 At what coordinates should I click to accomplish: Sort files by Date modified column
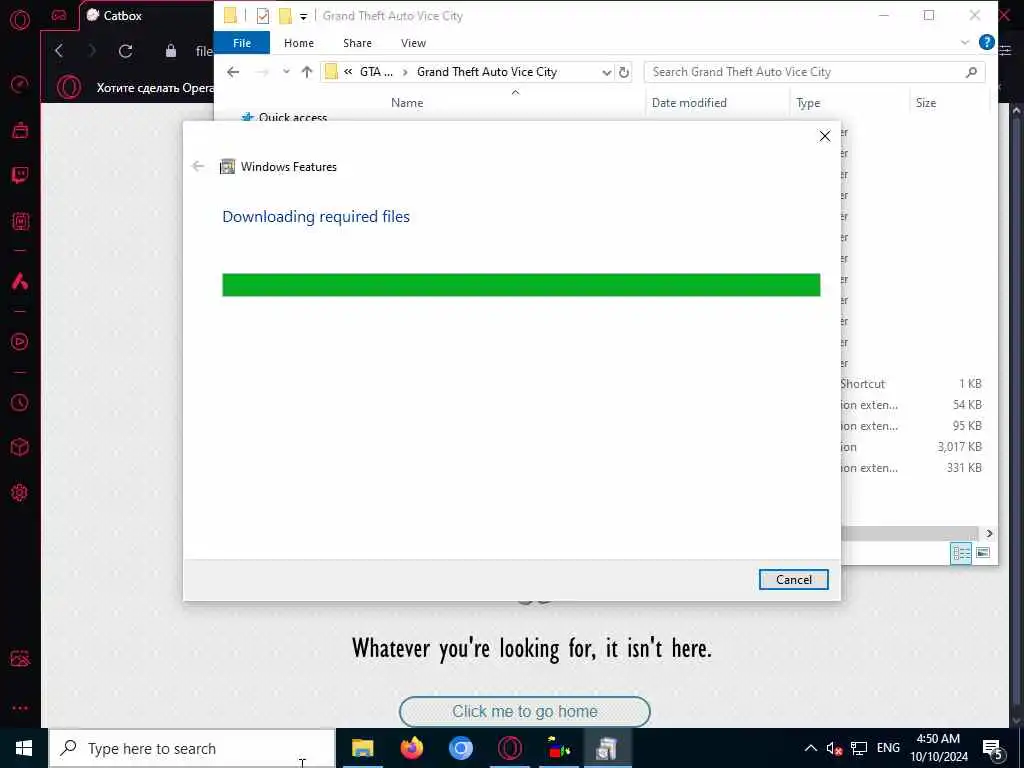click(x=689, y=103)
